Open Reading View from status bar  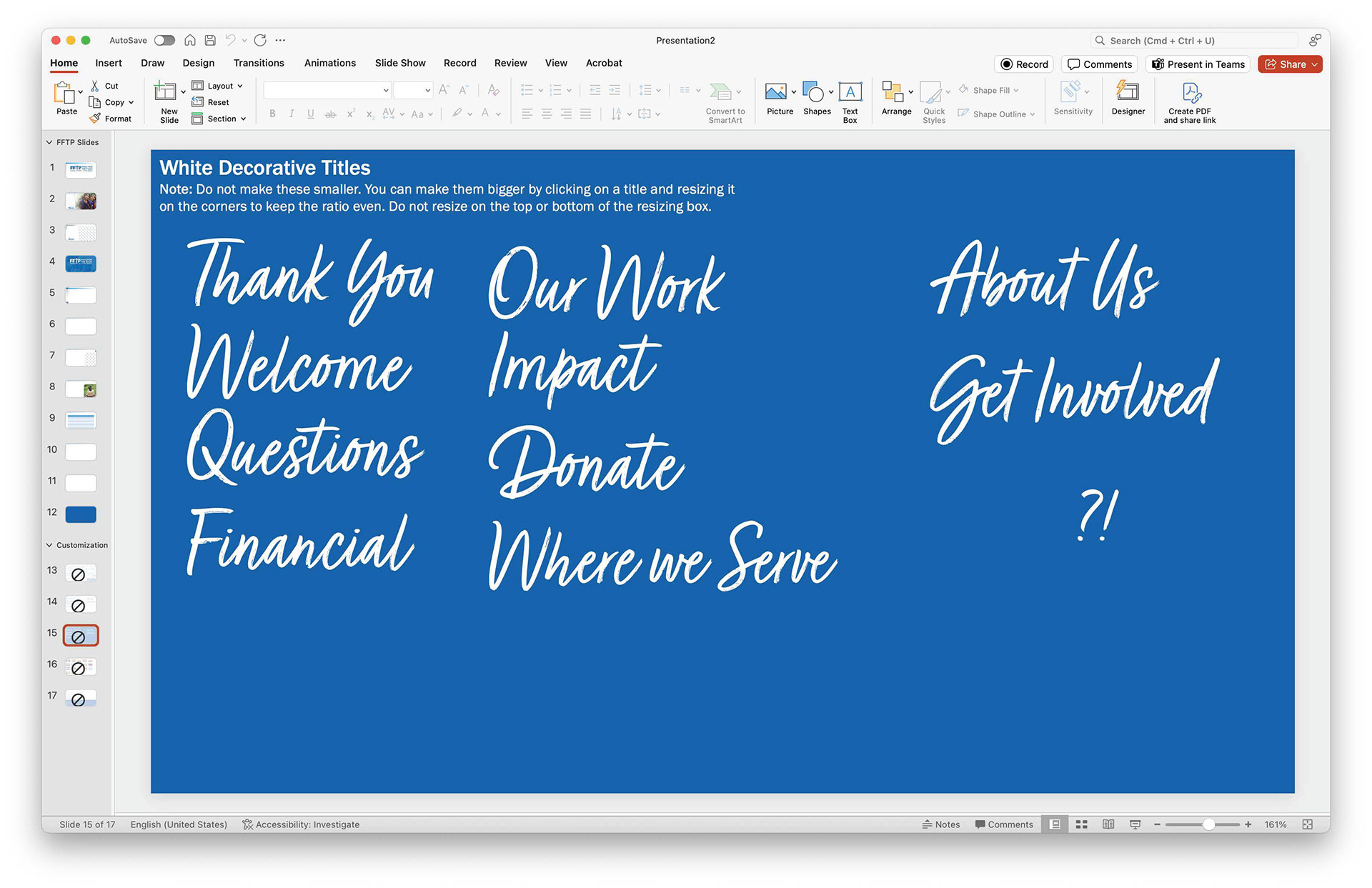[1108, 824]
